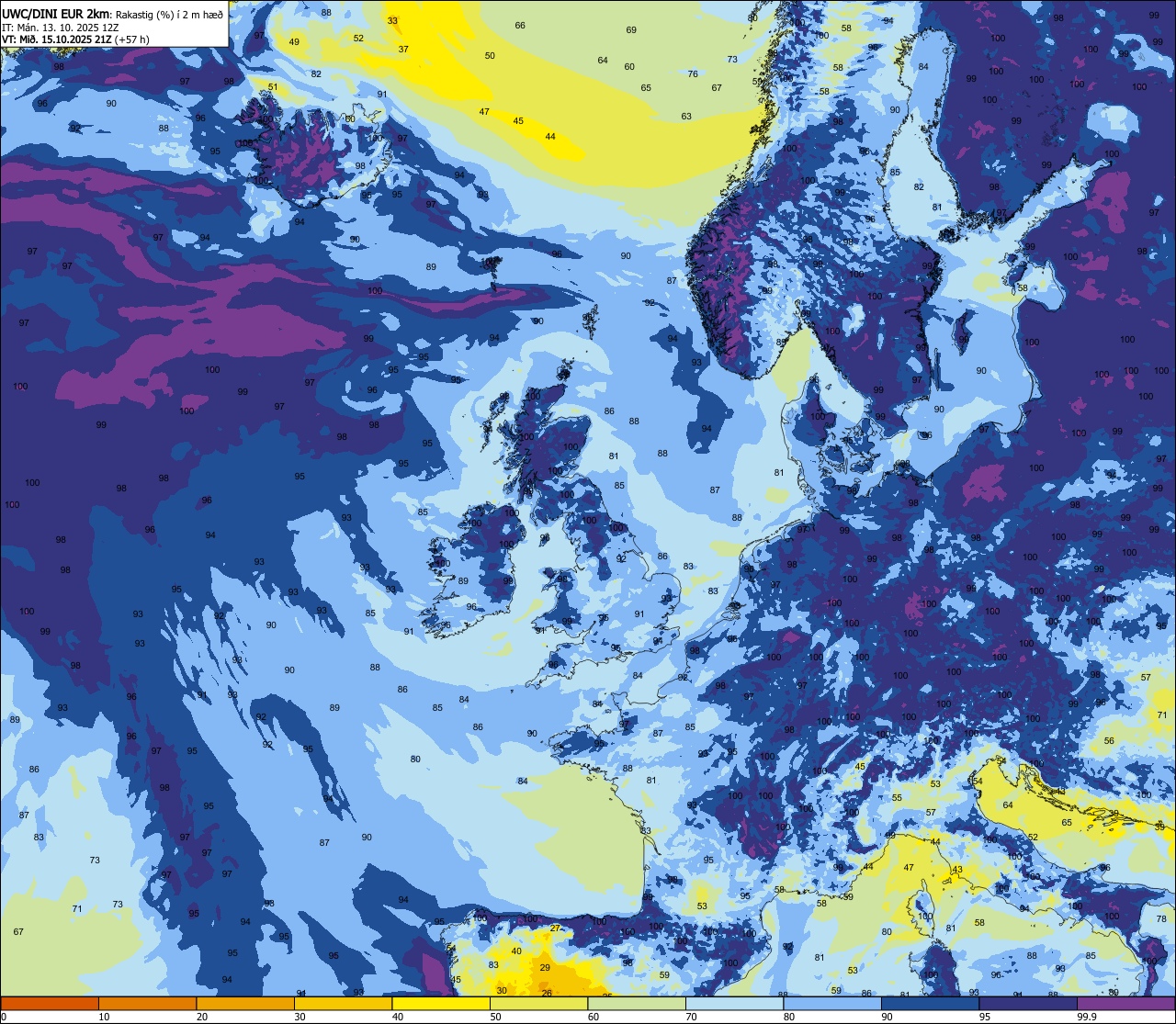Click the humidity value 33 on the map
This screenshot has height=1024, width=1176.
(392, 20)
